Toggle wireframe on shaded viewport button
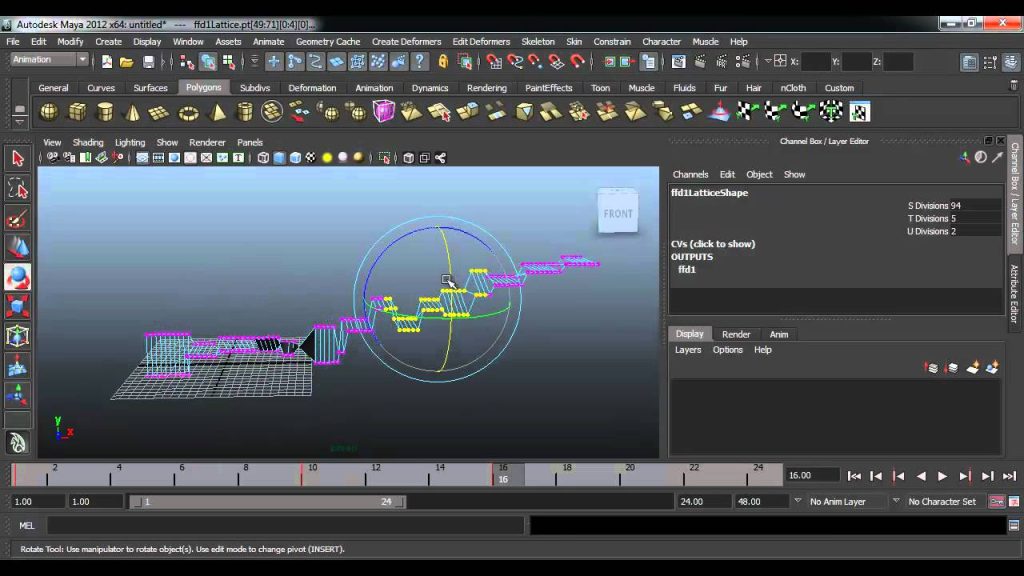The width and height of the screenshot is (1024, 576). point(295,158)
